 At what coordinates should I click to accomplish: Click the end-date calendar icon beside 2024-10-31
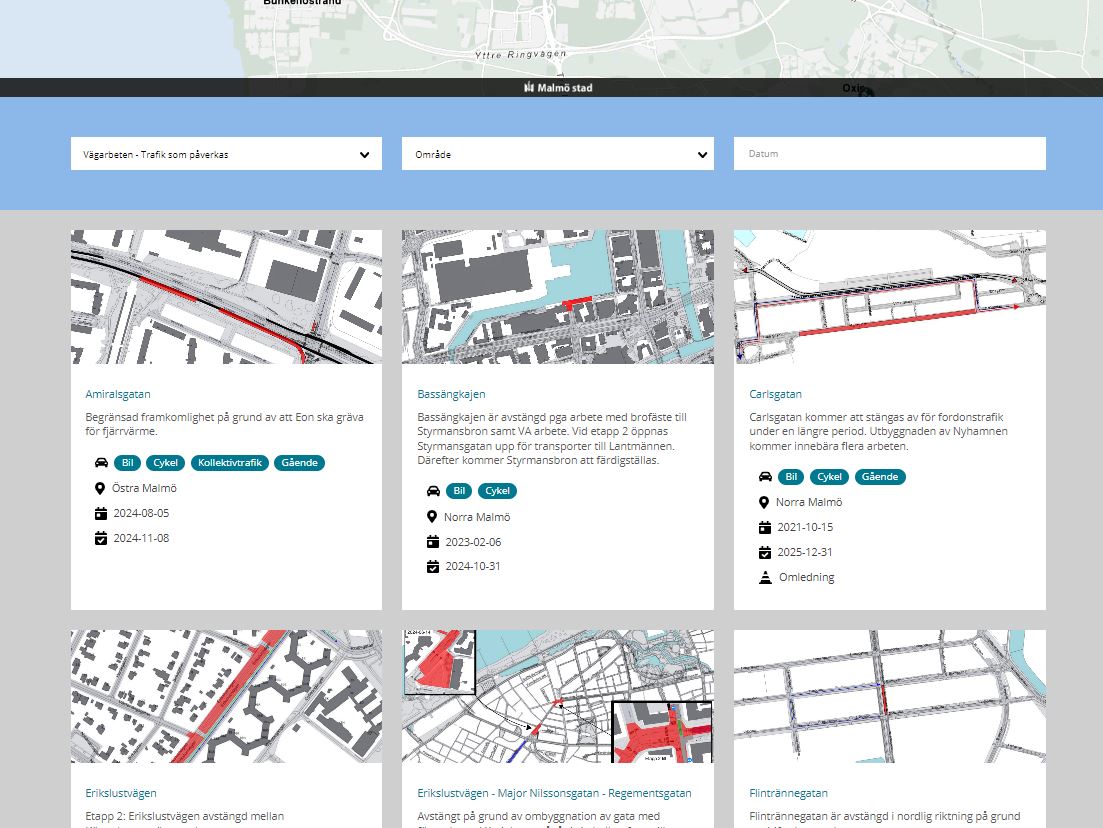[432, 567]
